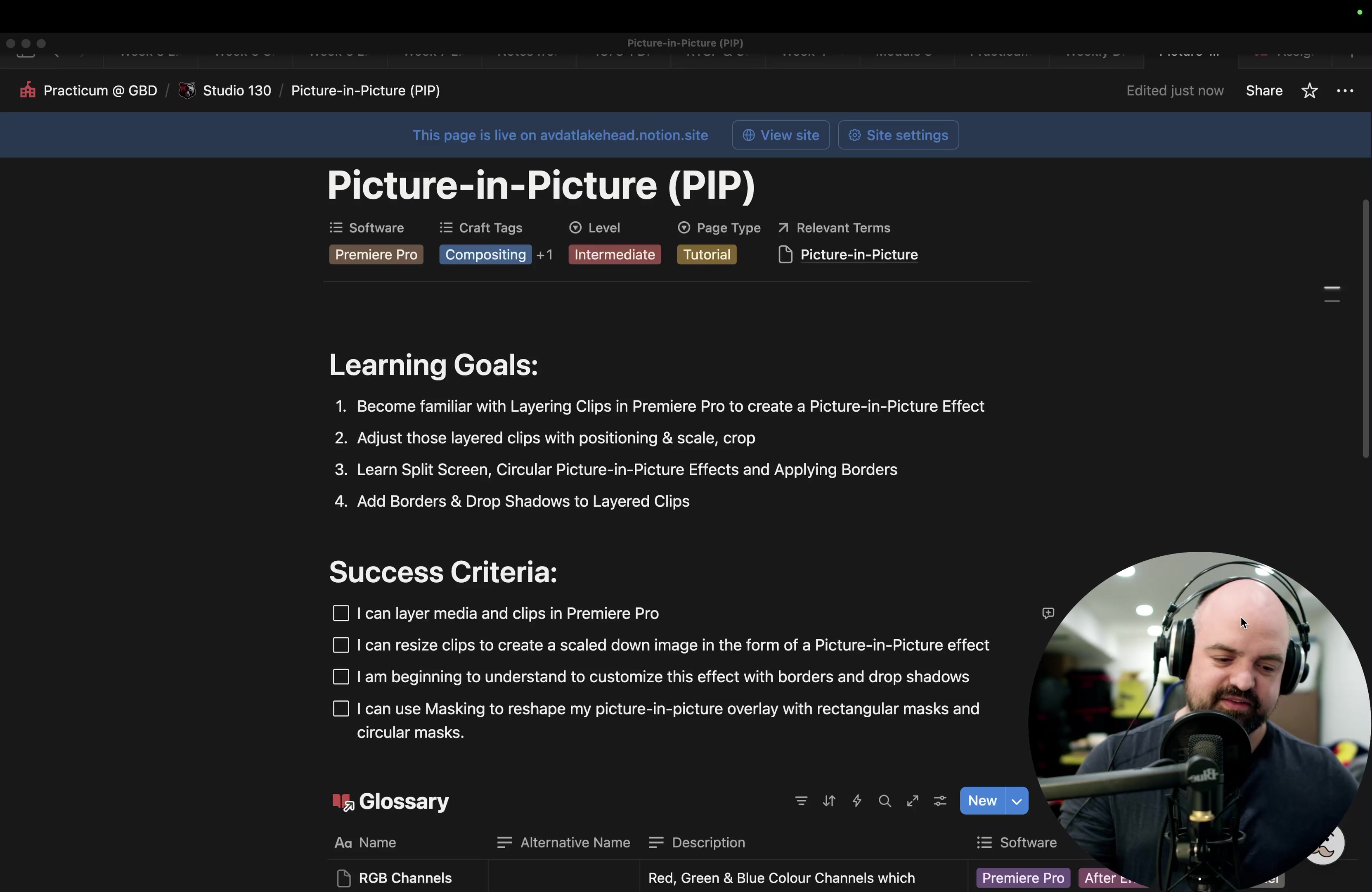1372x892 pixels.
Task: Expand the +1 Craft Tags overflow
Action: tap(544, 255)
